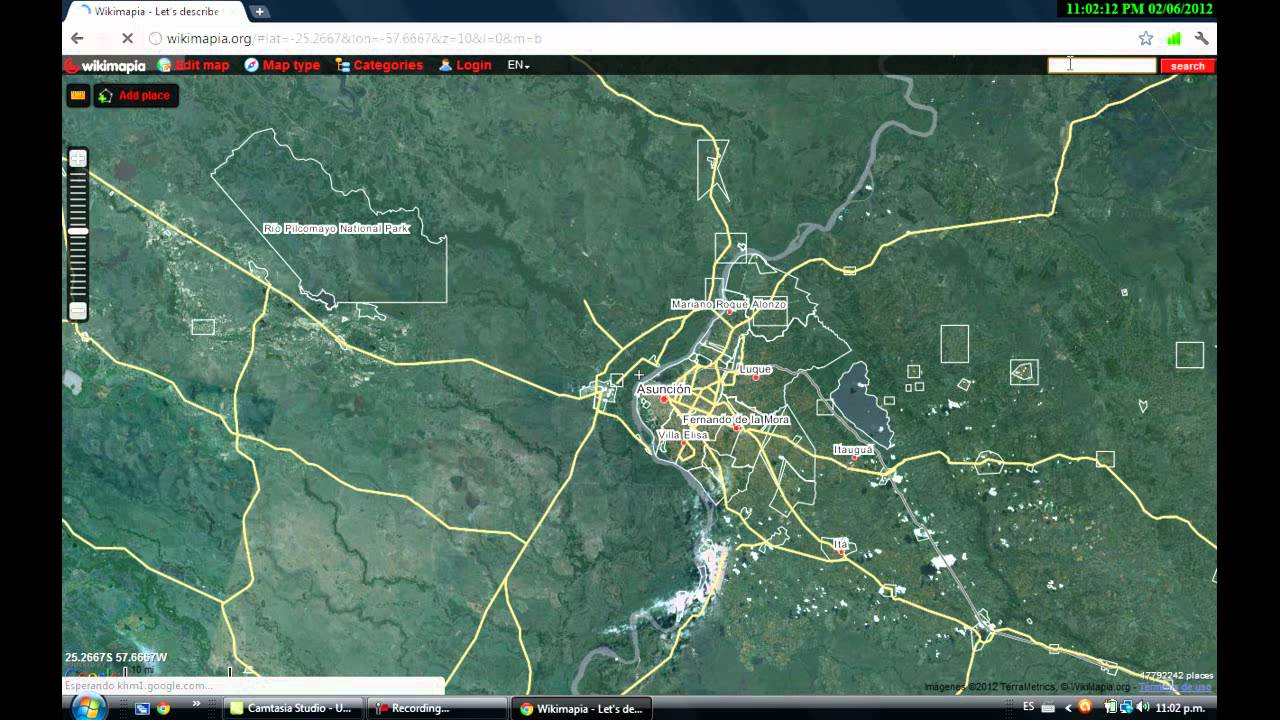This screenshot has height=720, width=1280.
Task: Click the Villa Elisa map label
Action: coord(683,435)
